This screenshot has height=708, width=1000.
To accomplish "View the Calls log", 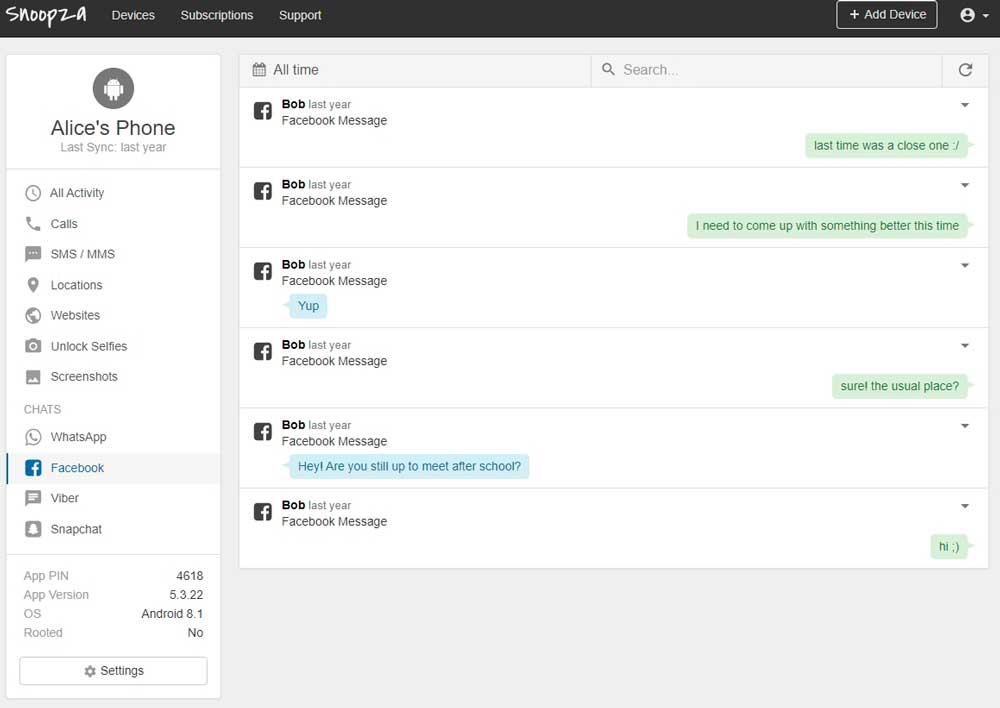I will tap(63, 224).
